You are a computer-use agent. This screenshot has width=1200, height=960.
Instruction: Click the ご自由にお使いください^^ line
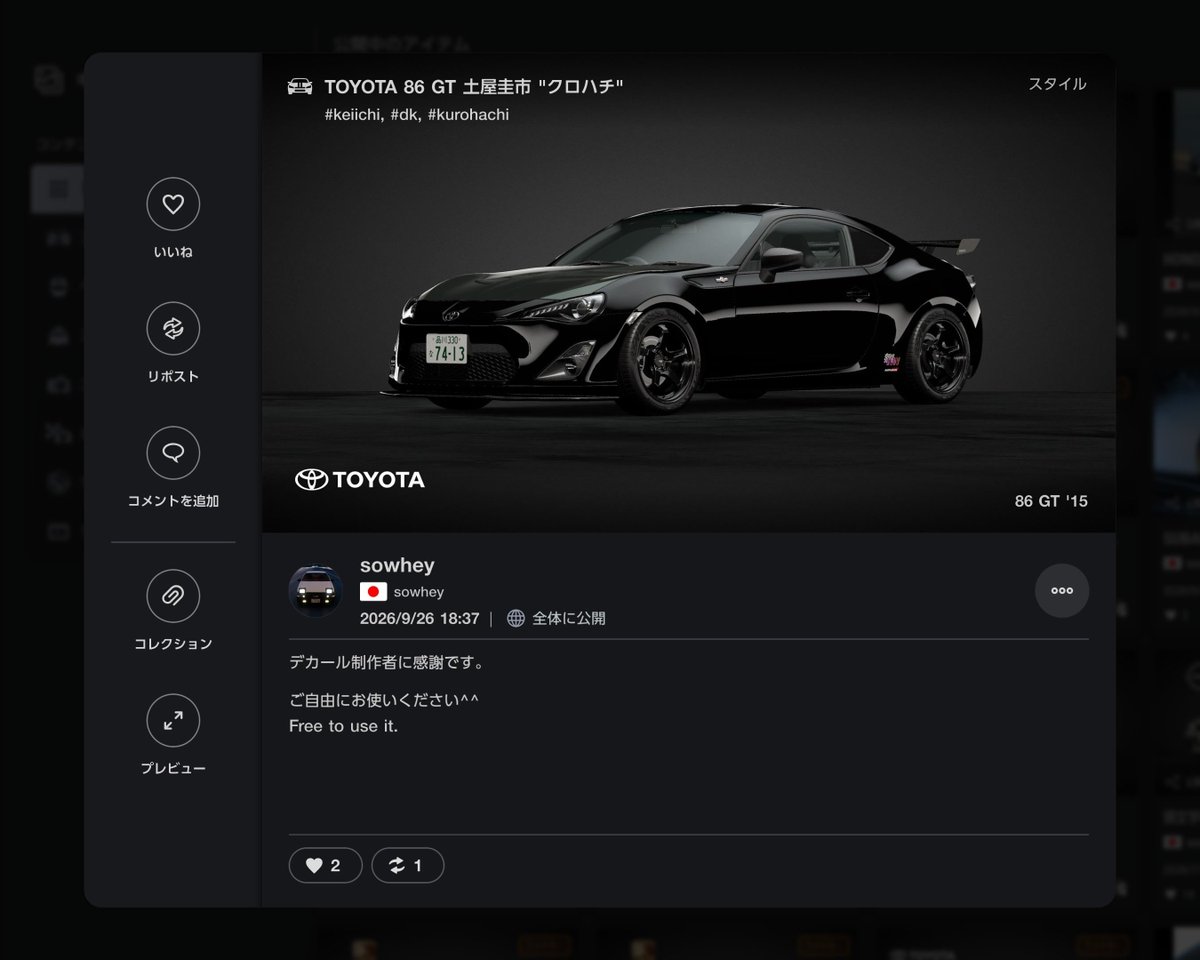click(384, 699)
